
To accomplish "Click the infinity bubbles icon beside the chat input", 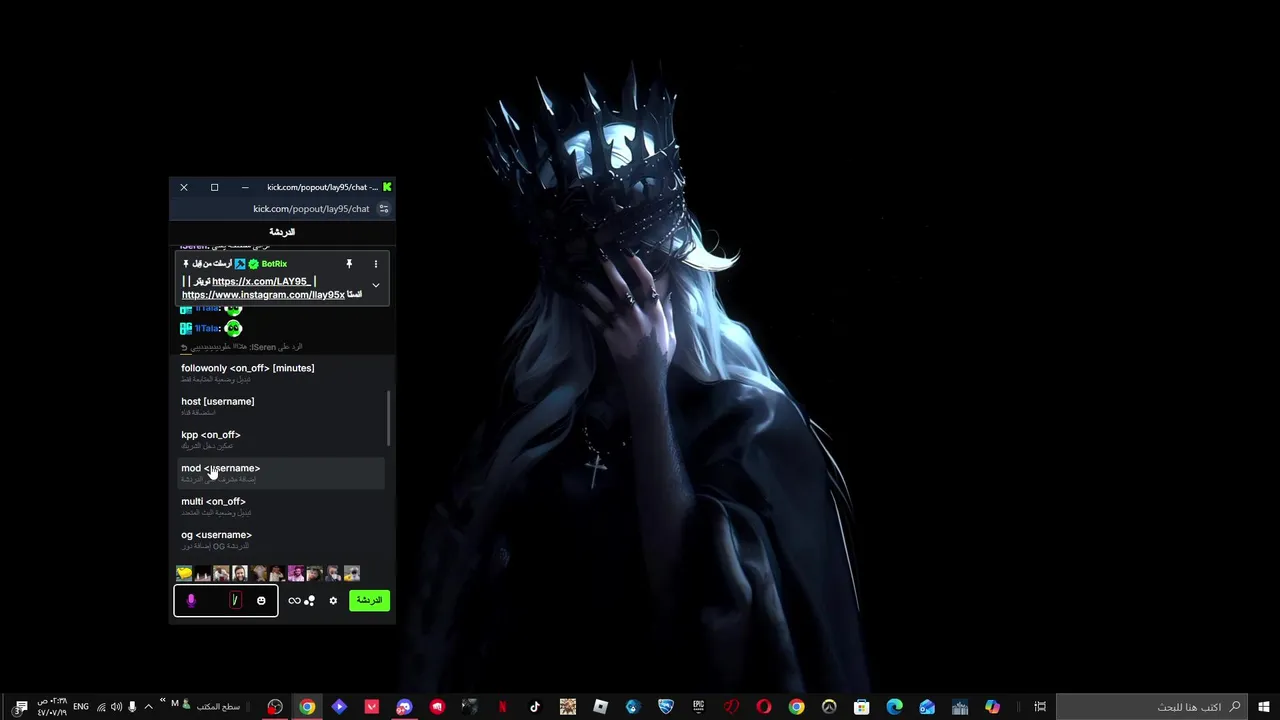I will tap(301, 601).
